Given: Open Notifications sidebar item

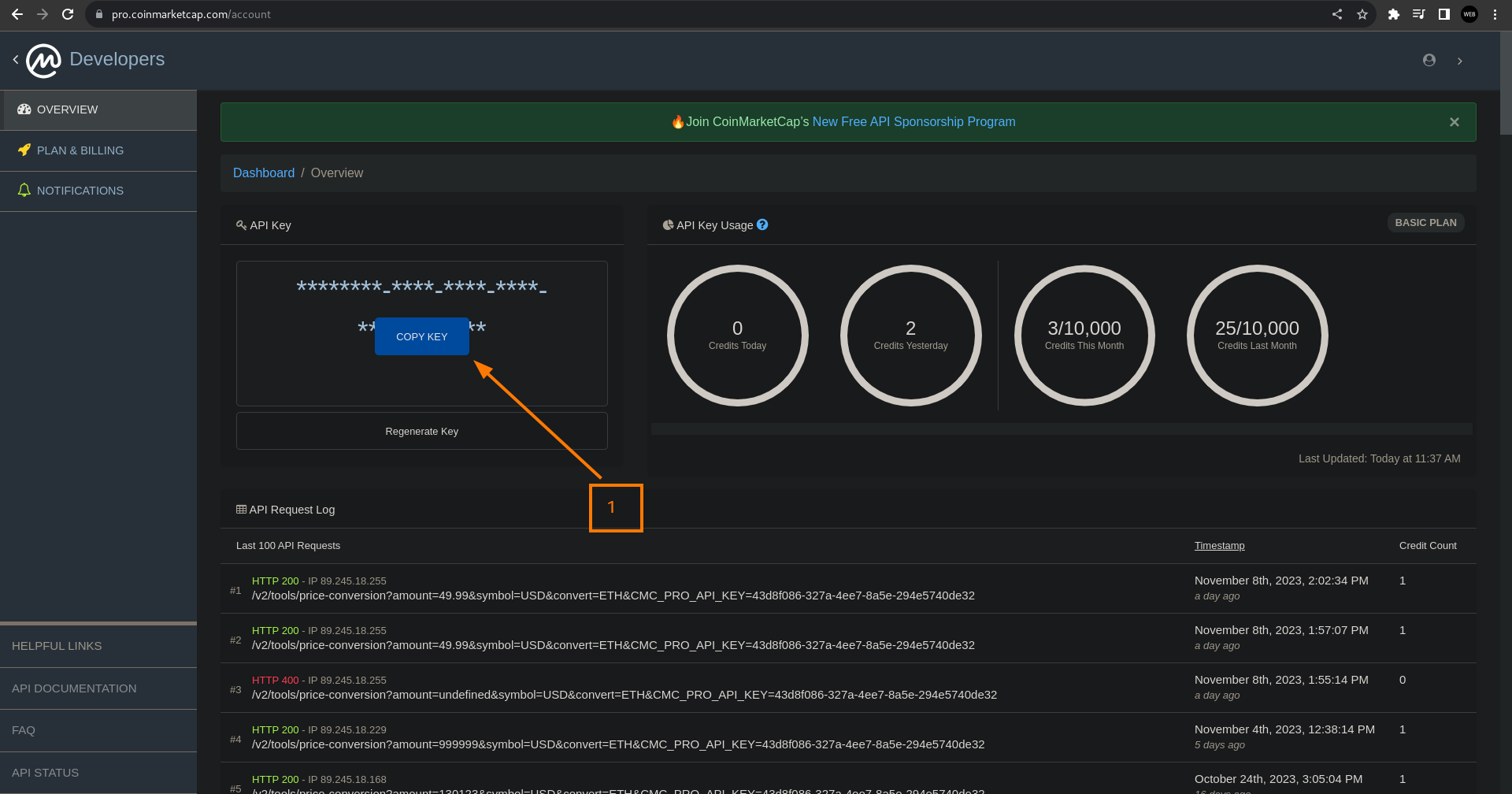Looking at the screenshot, I should tap(98, 191).
